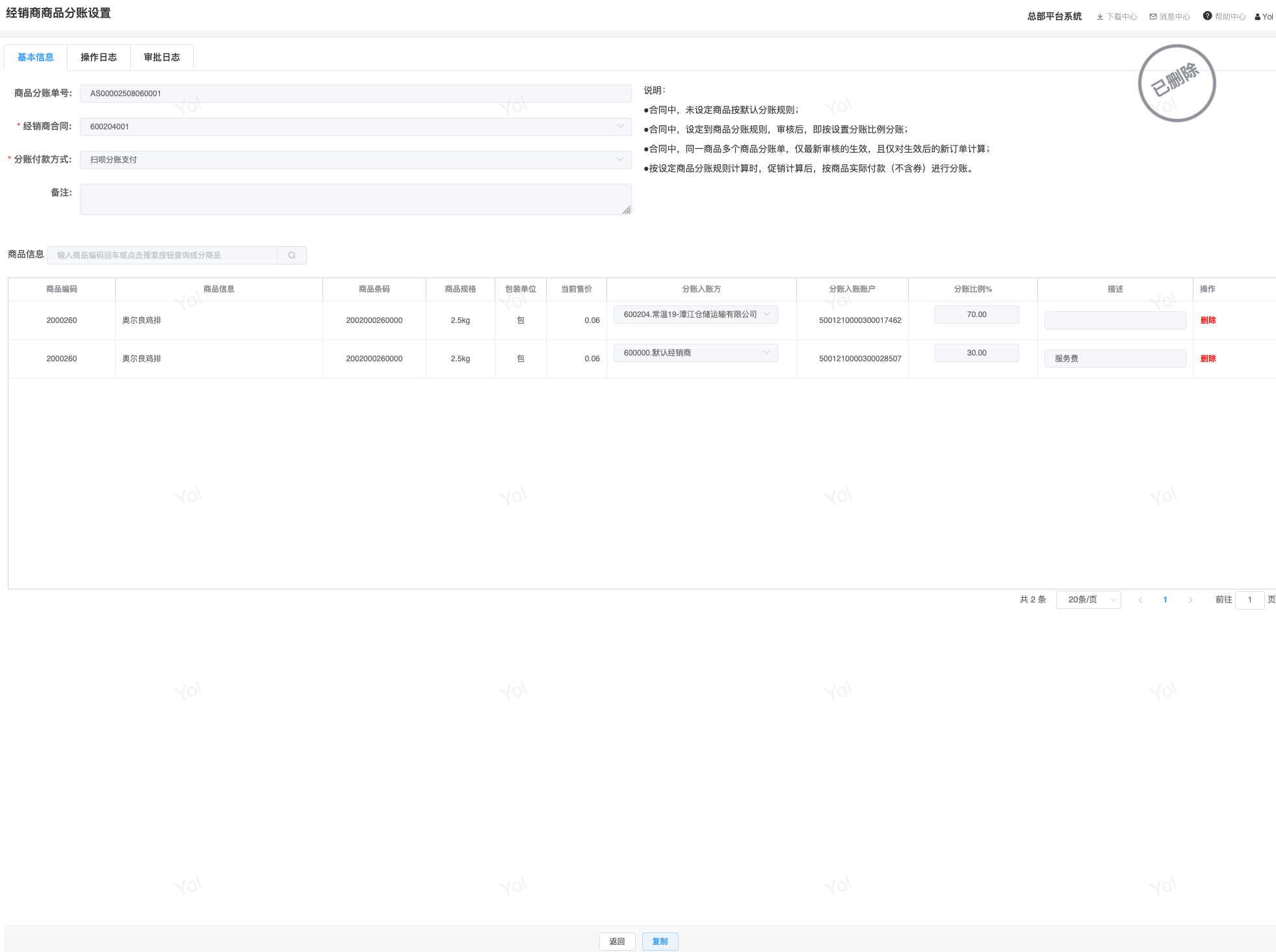Click the product search magnifier icon

point(292,255)
